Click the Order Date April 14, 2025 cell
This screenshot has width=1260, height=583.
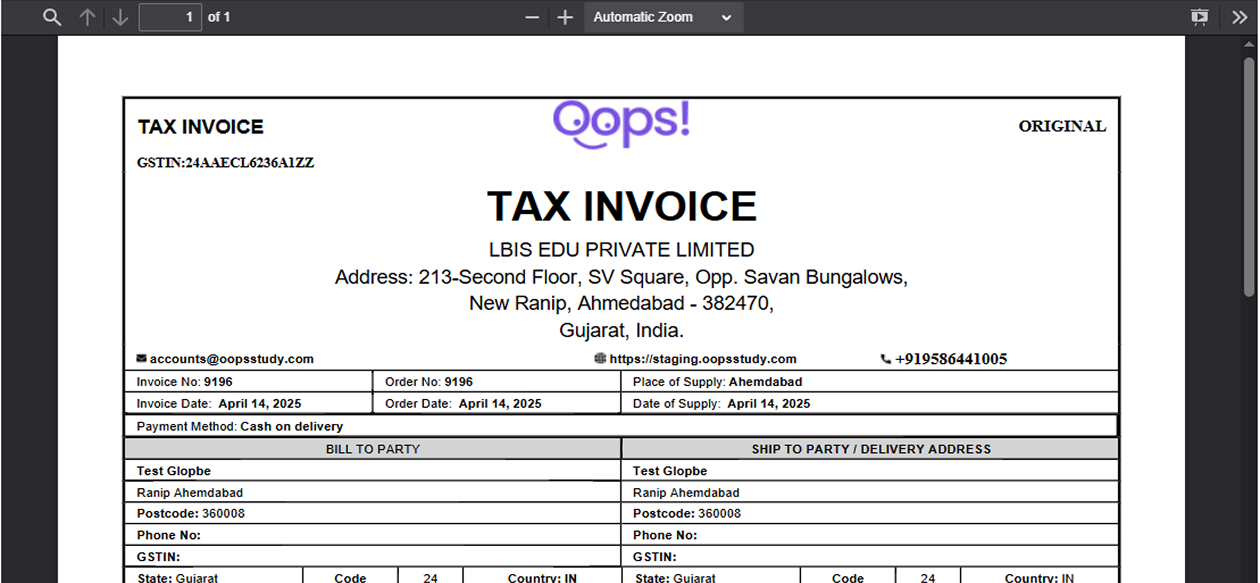click(496, 404)
